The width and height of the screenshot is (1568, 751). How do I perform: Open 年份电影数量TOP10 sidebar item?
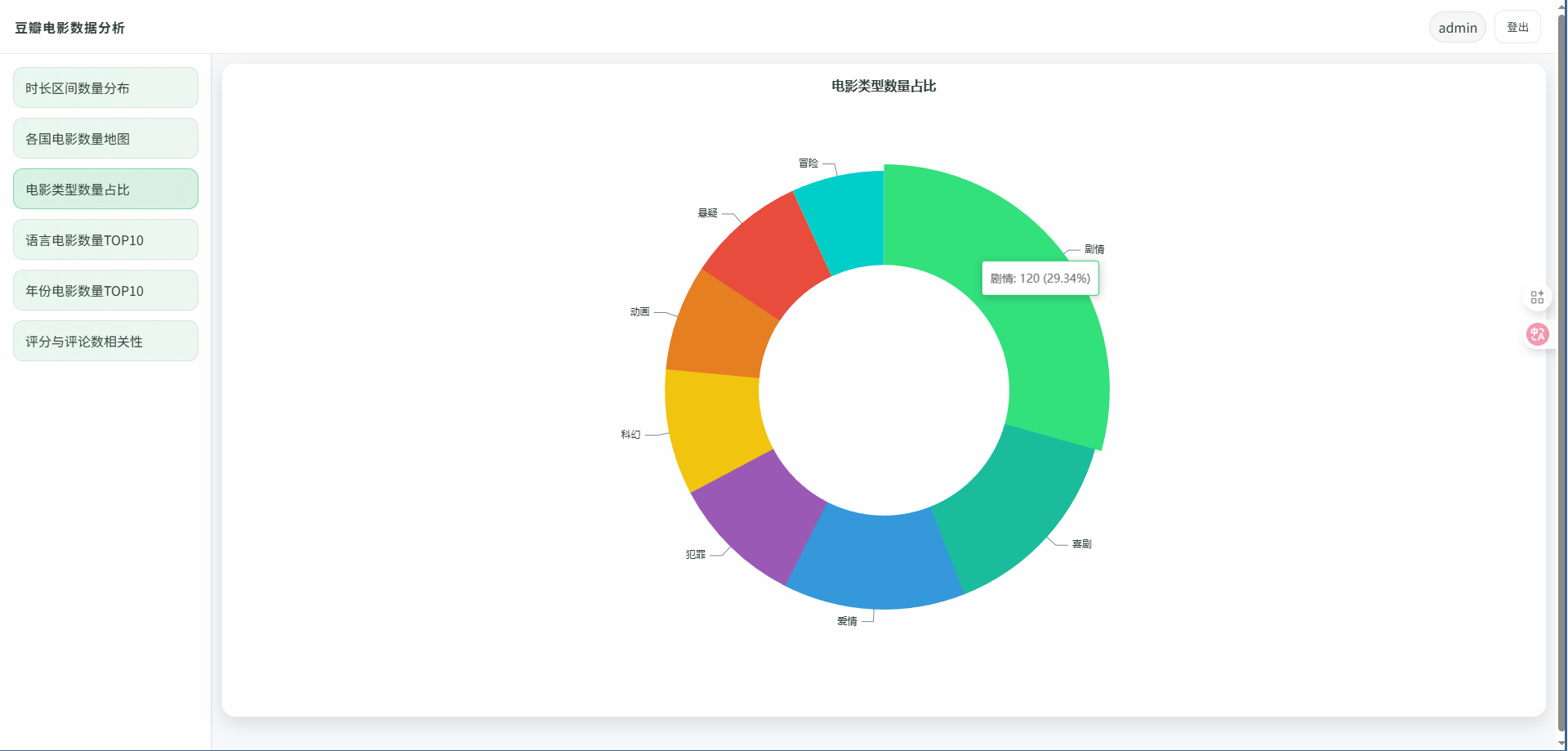tap(105, 290)
